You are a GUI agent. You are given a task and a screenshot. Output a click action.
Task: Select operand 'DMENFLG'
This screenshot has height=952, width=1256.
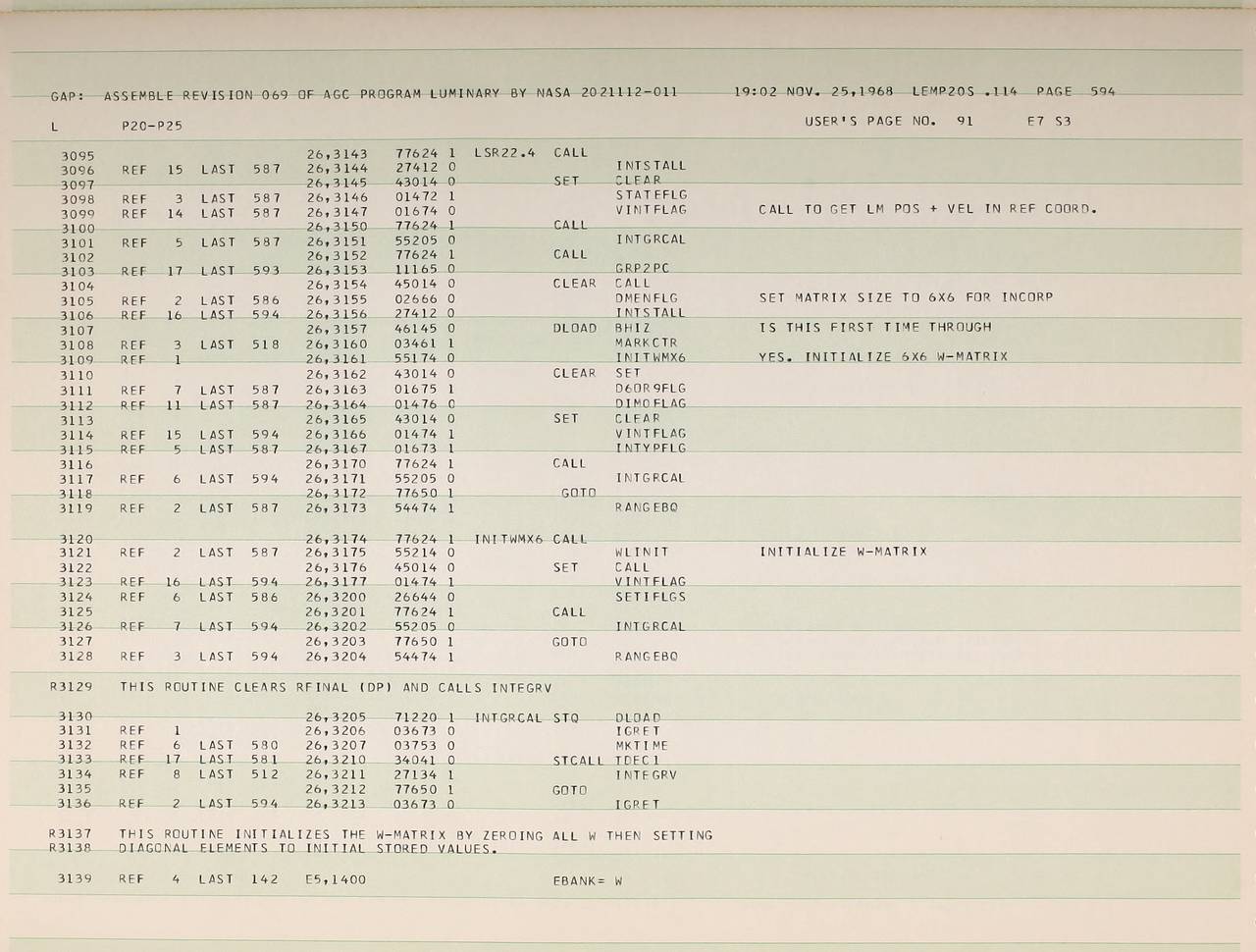pos(647,298)
